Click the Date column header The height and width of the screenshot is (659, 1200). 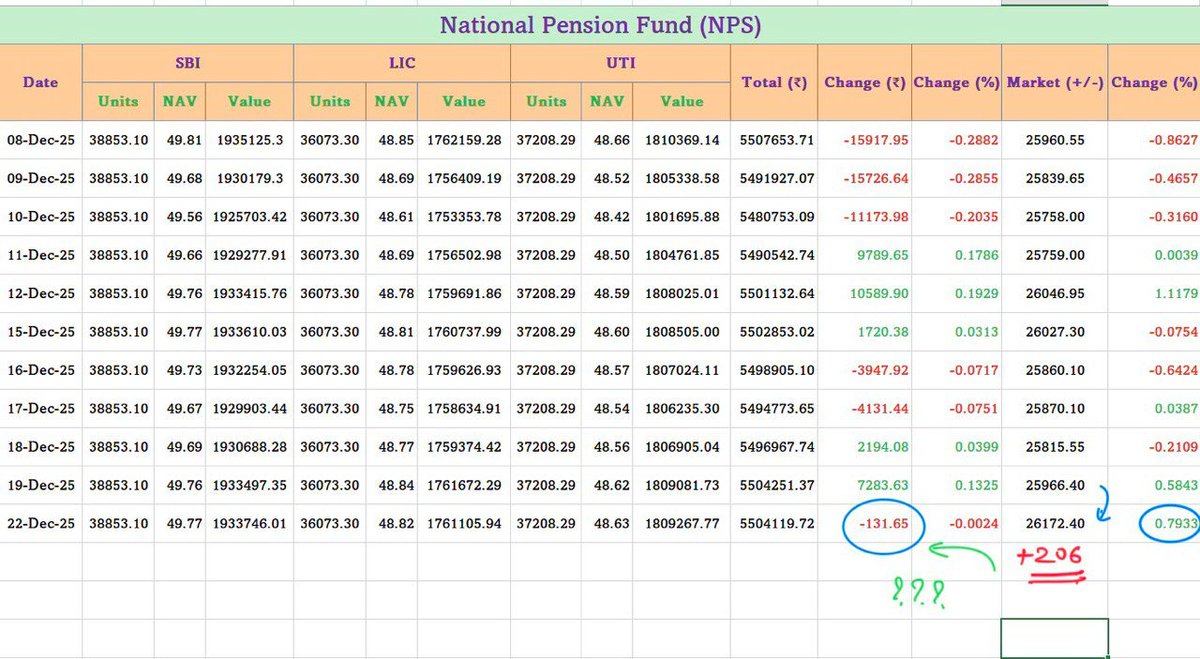(x=40, y=82)
